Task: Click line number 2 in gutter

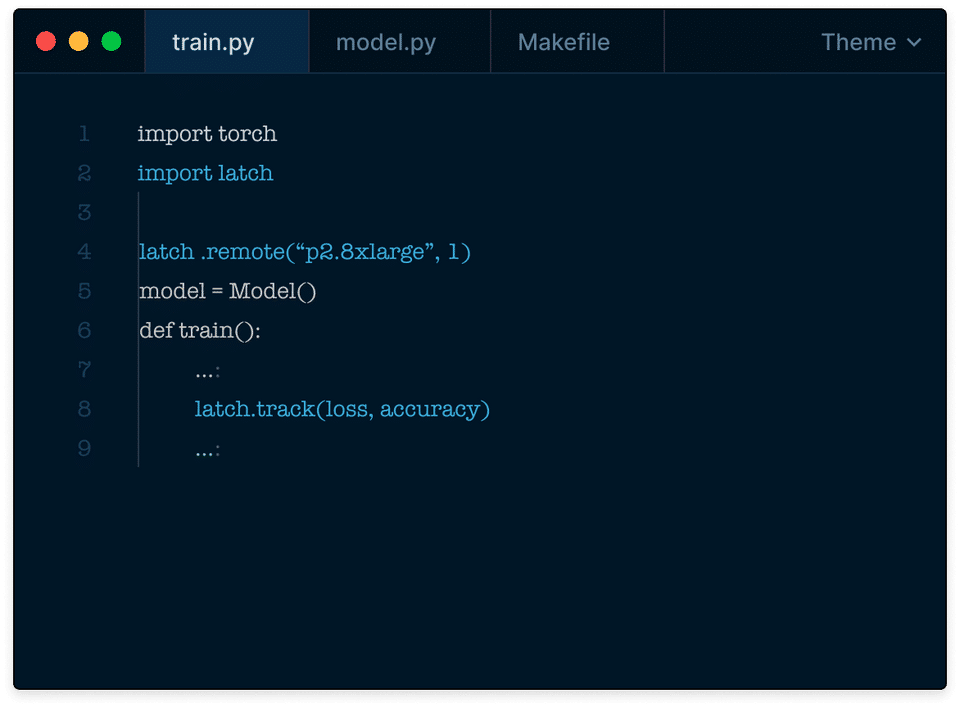Action: pyautogui.click(x=84, y=173)
